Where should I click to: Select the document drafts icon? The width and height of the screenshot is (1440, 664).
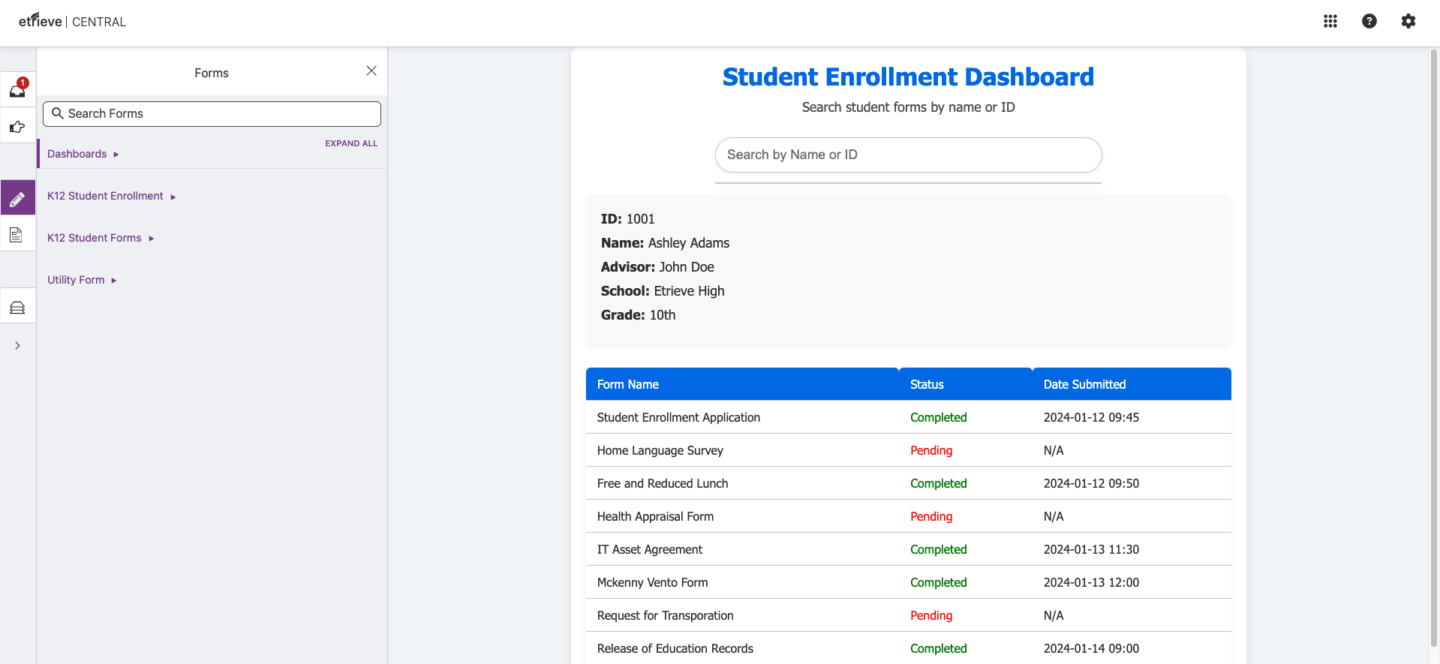(16, 233)
